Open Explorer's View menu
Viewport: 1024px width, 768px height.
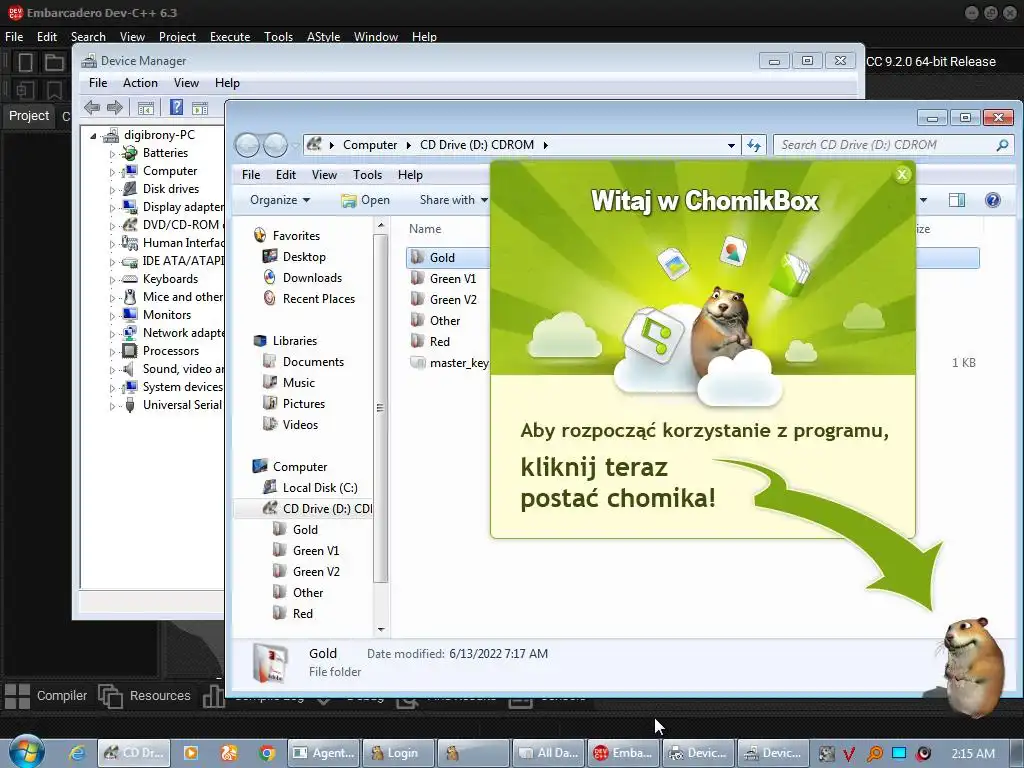(324, 175)
